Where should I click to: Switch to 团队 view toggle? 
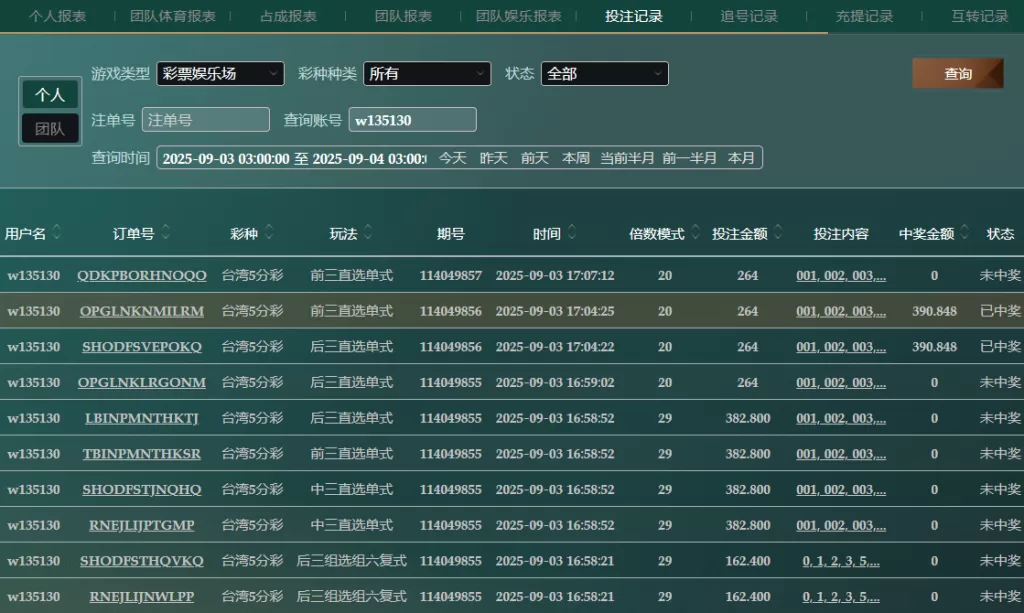[50, 129]
